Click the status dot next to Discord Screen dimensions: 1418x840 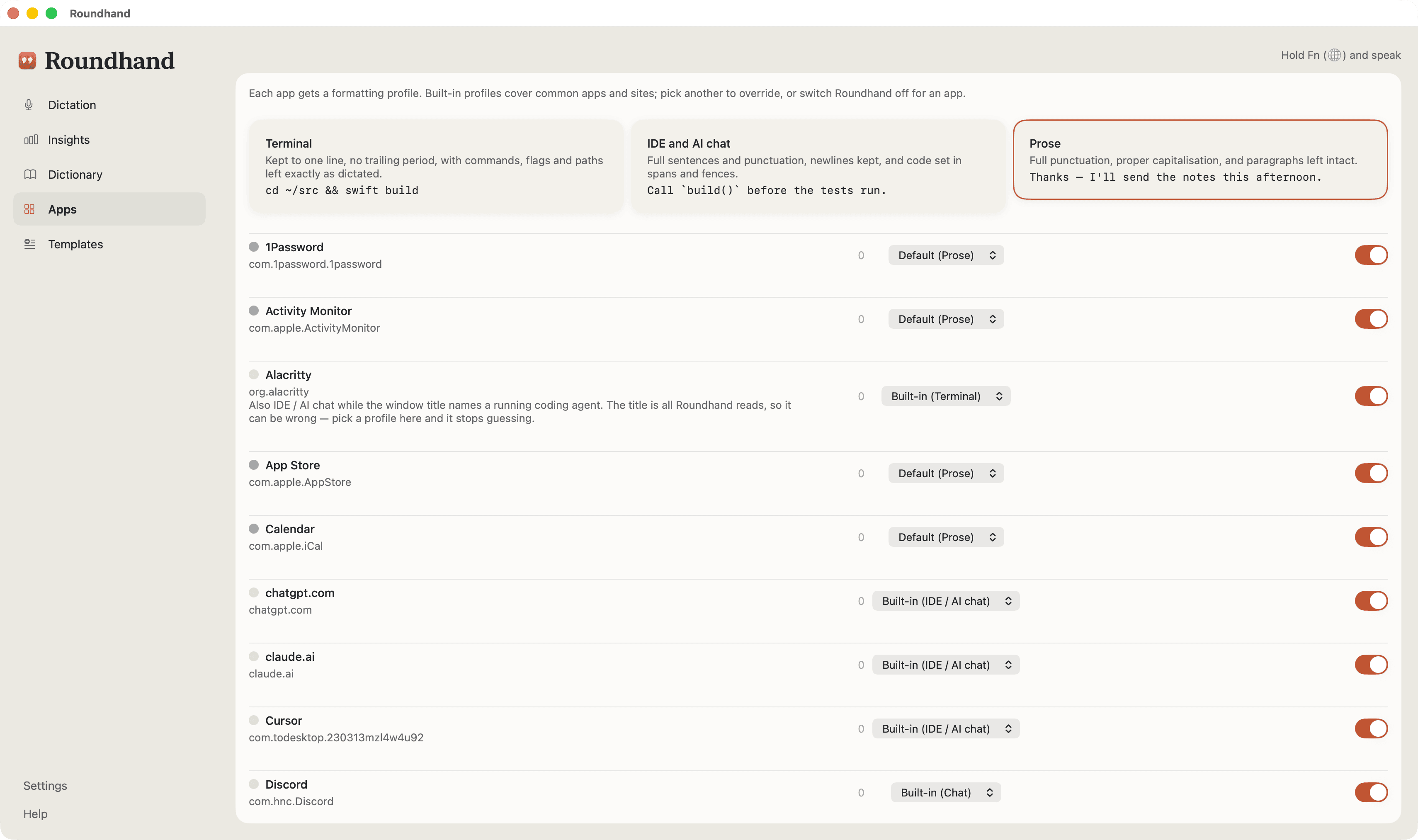pos(254,784)
